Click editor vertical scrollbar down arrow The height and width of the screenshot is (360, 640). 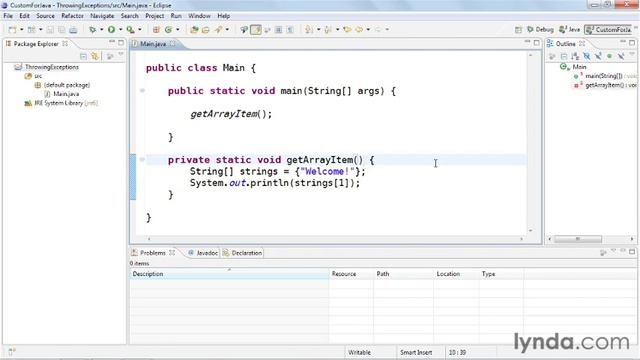[531, 231]
